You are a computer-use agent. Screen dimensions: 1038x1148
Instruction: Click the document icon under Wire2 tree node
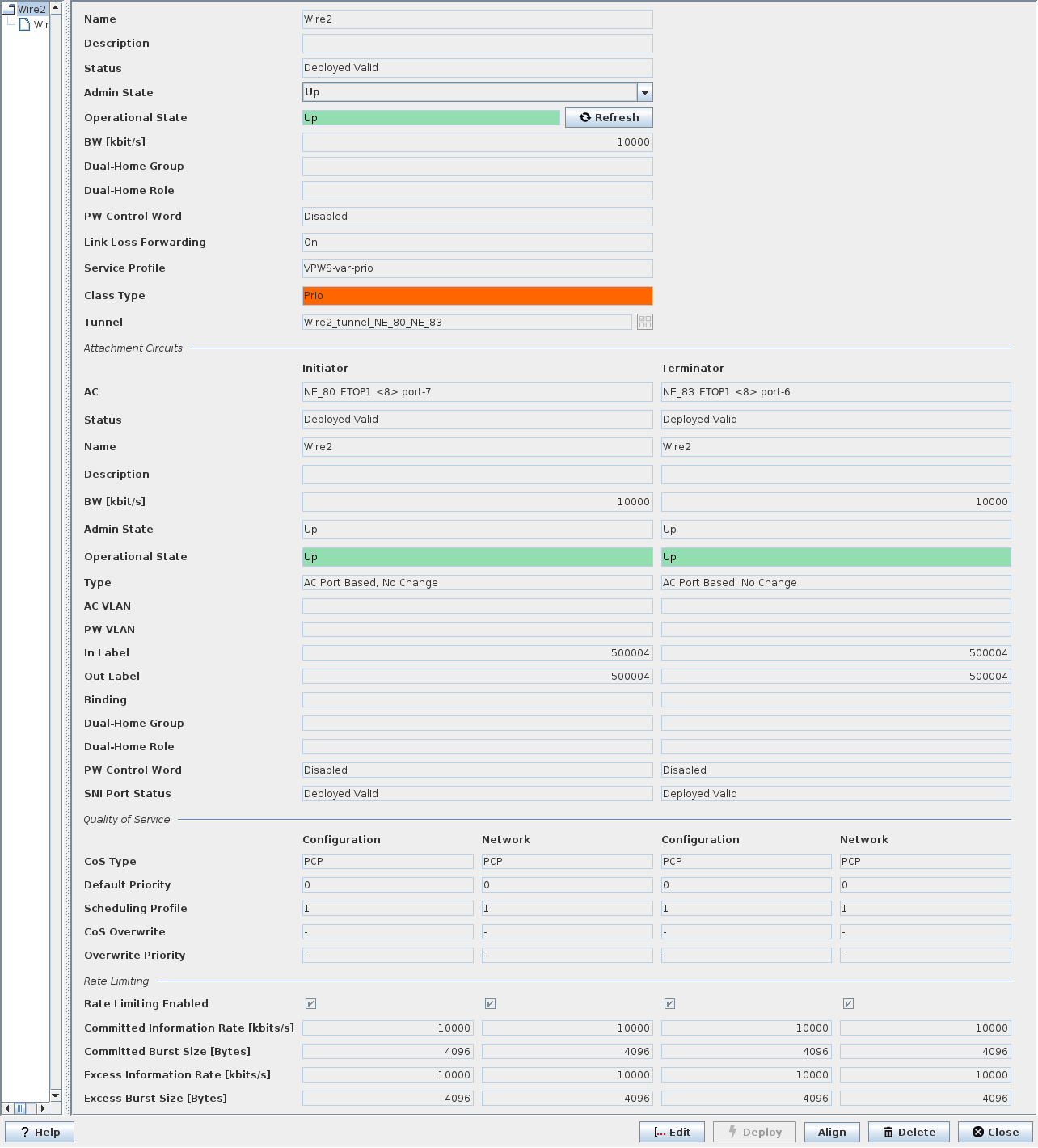[24, 24]
